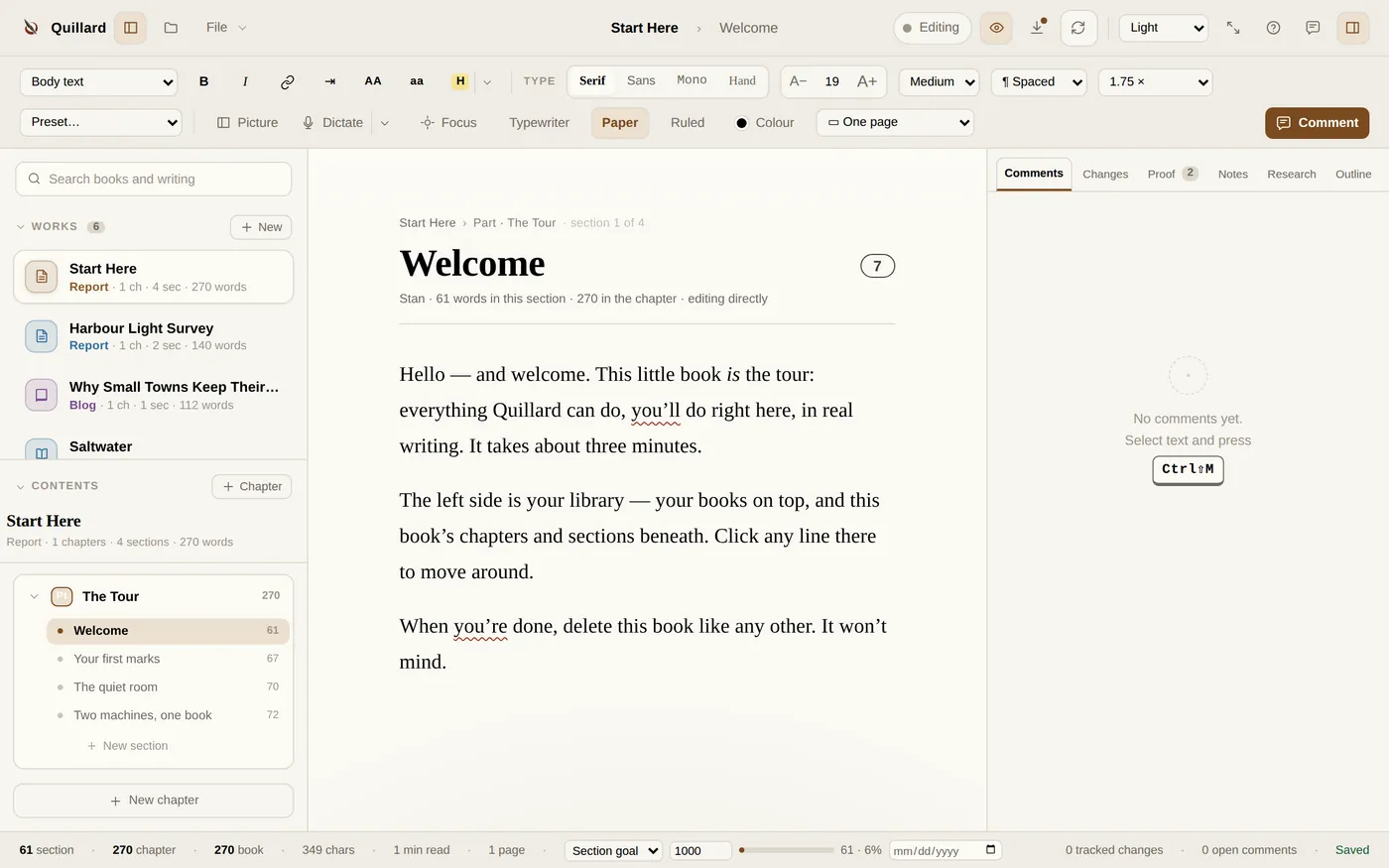Apply uppercase AA formatting
This screenshot has height=868, width=1389.
[x=373, y=81]
